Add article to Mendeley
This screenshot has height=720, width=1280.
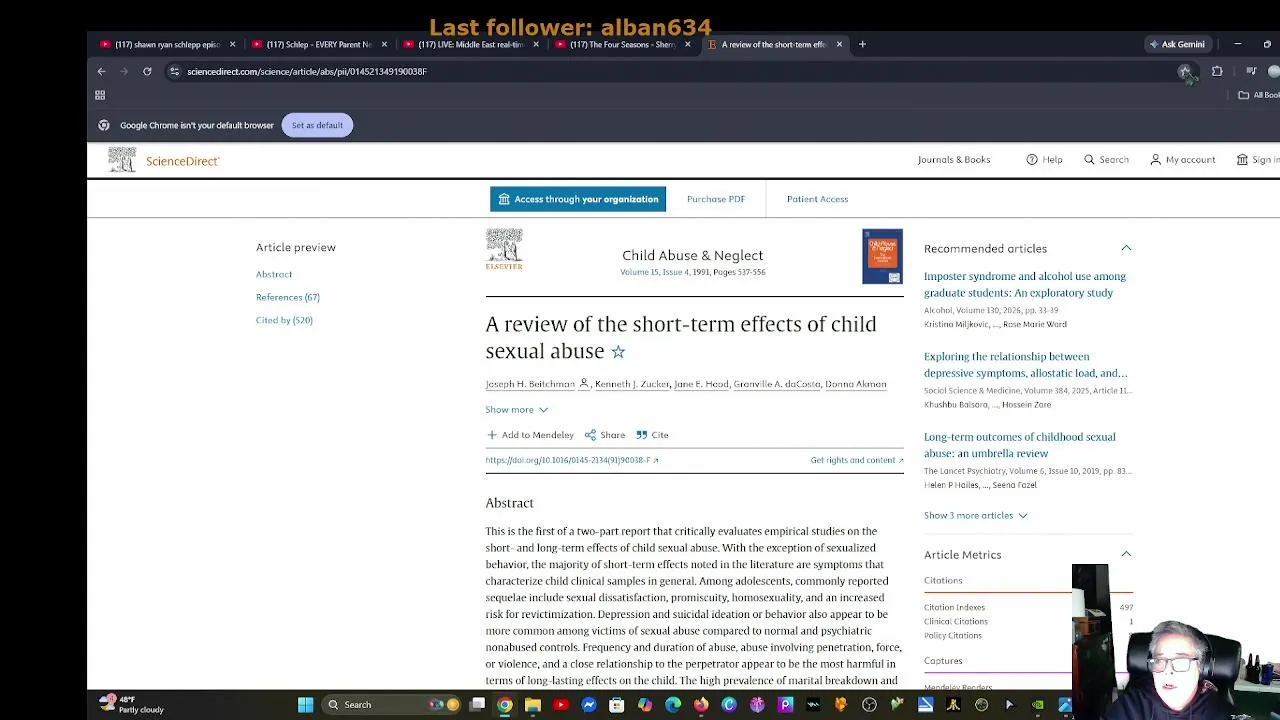(530, 435)
